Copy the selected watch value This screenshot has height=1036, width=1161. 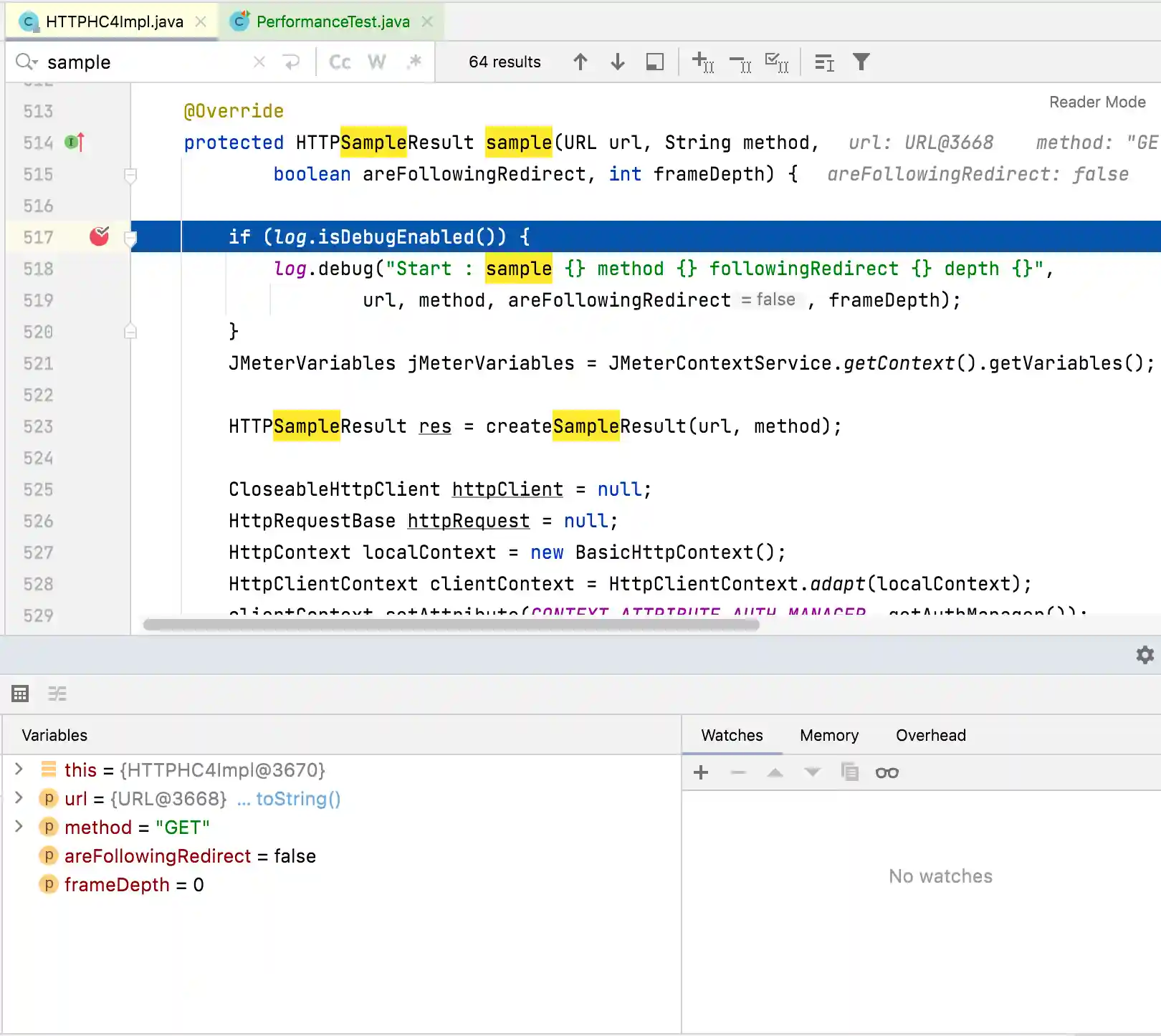pos(850,772)
